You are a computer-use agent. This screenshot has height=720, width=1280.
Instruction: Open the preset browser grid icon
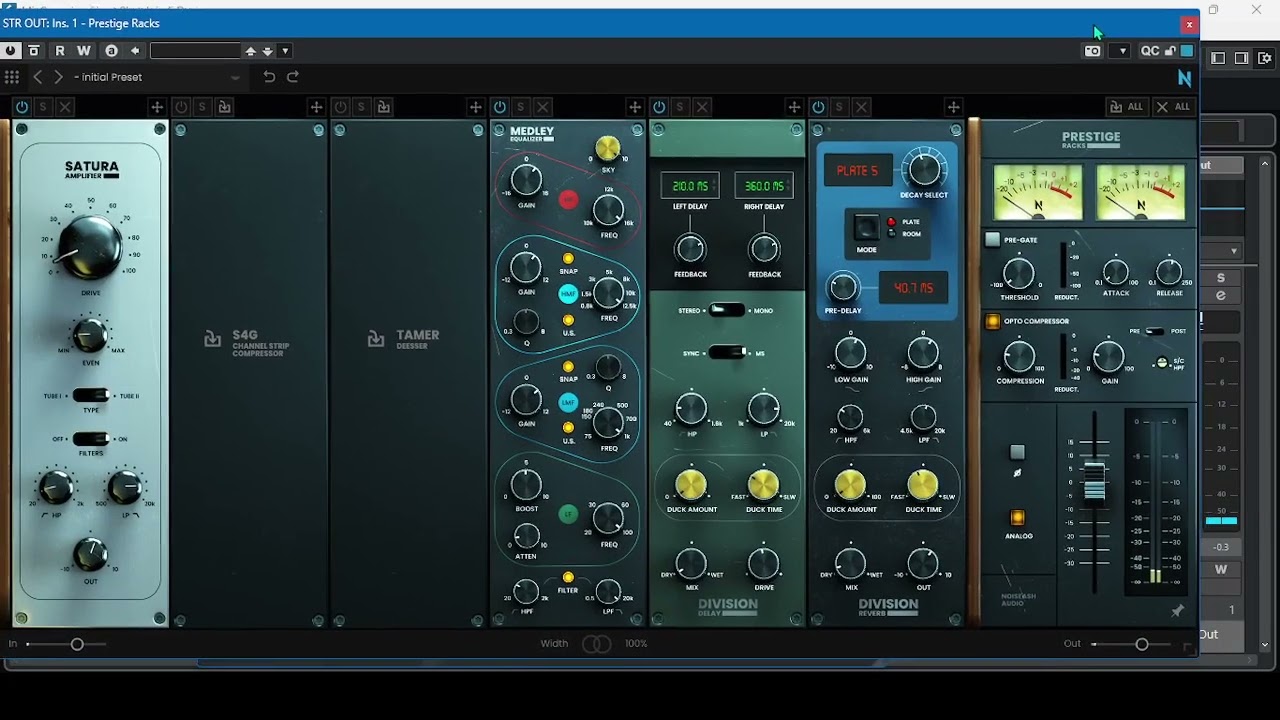[x=12, y=77]
